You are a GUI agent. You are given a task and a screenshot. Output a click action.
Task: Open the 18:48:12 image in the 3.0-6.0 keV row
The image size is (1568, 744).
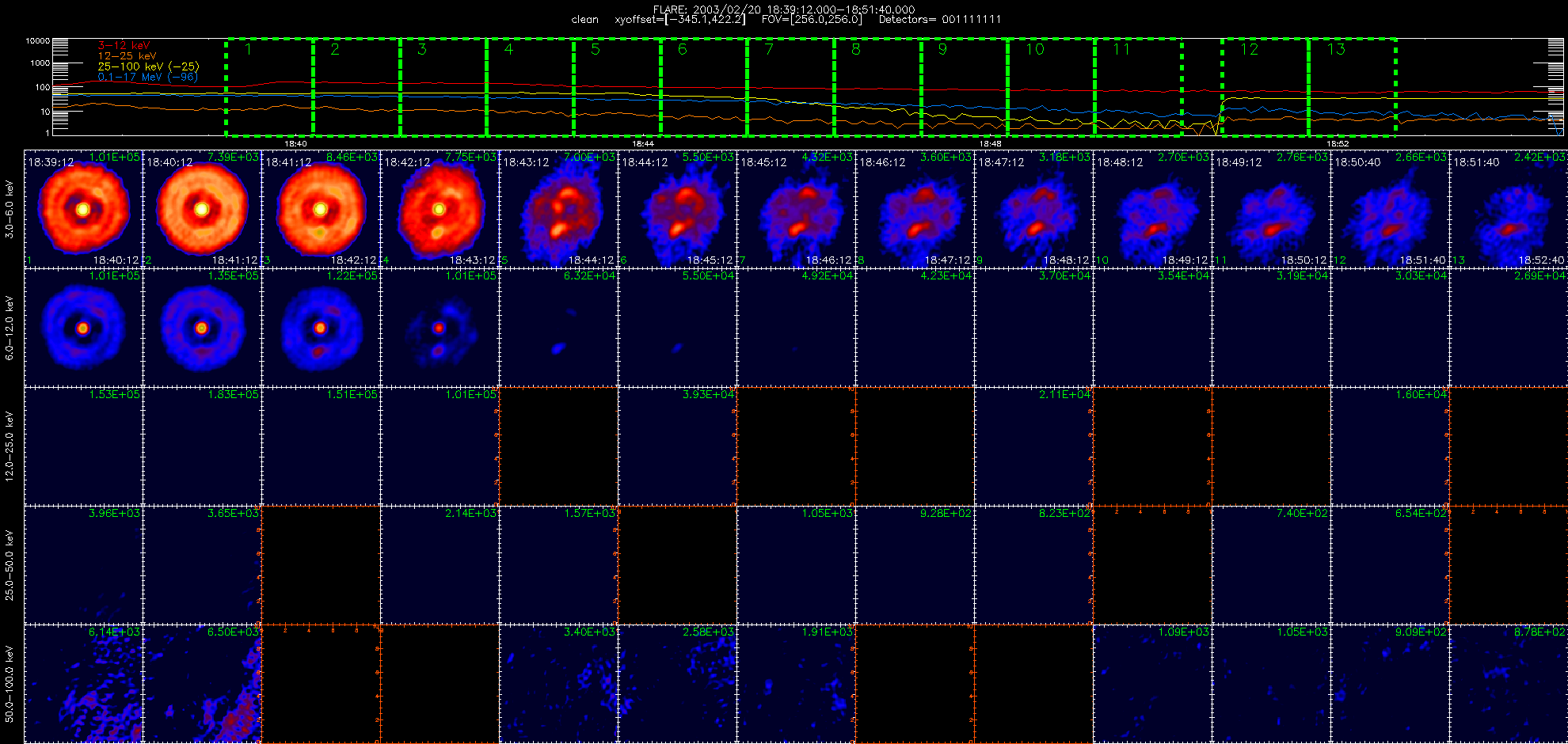(x=1152, y=209)
